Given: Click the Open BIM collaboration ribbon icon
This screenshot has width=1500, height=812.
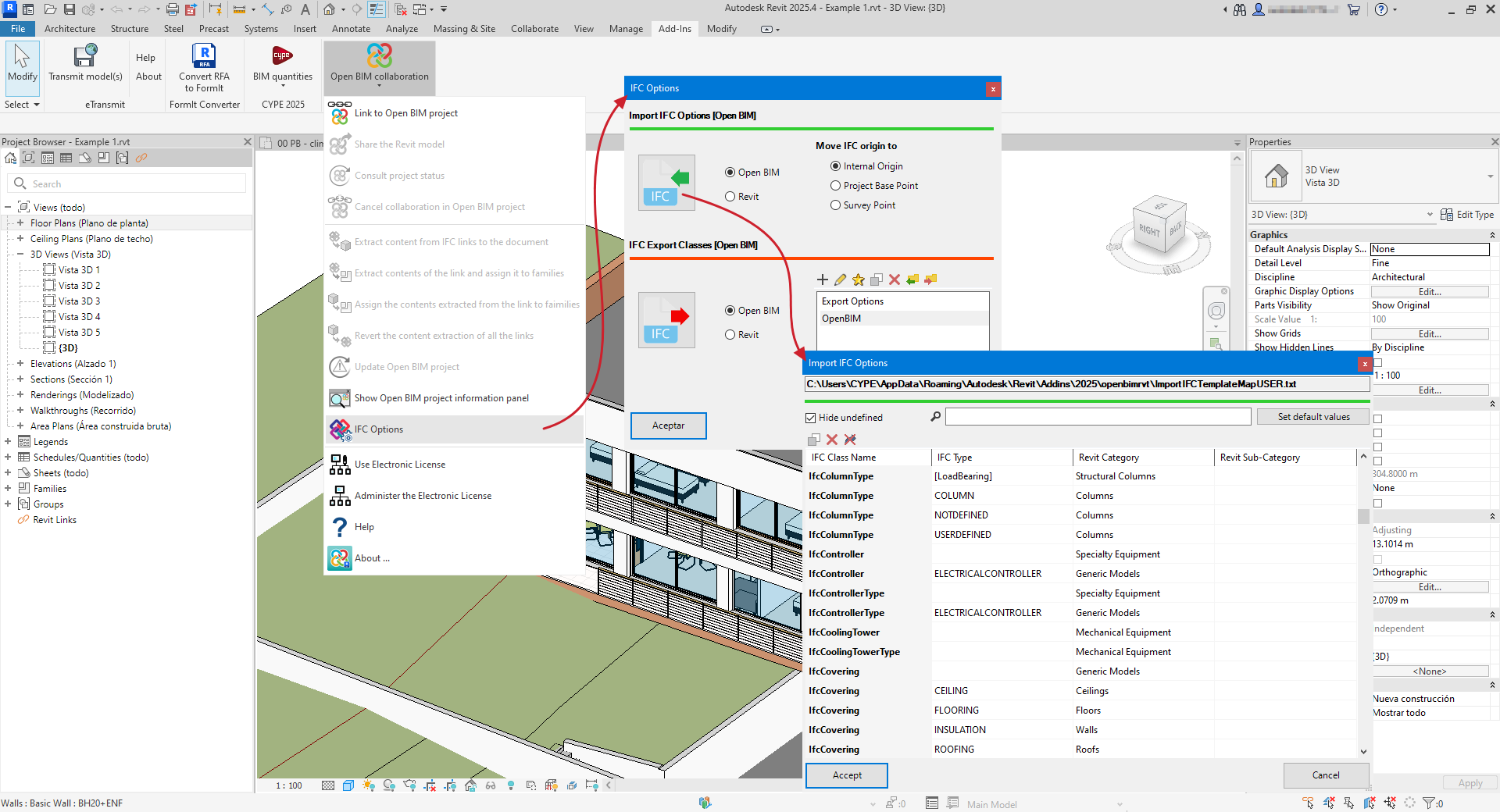Looking at the screenshot, I should 379,56.
